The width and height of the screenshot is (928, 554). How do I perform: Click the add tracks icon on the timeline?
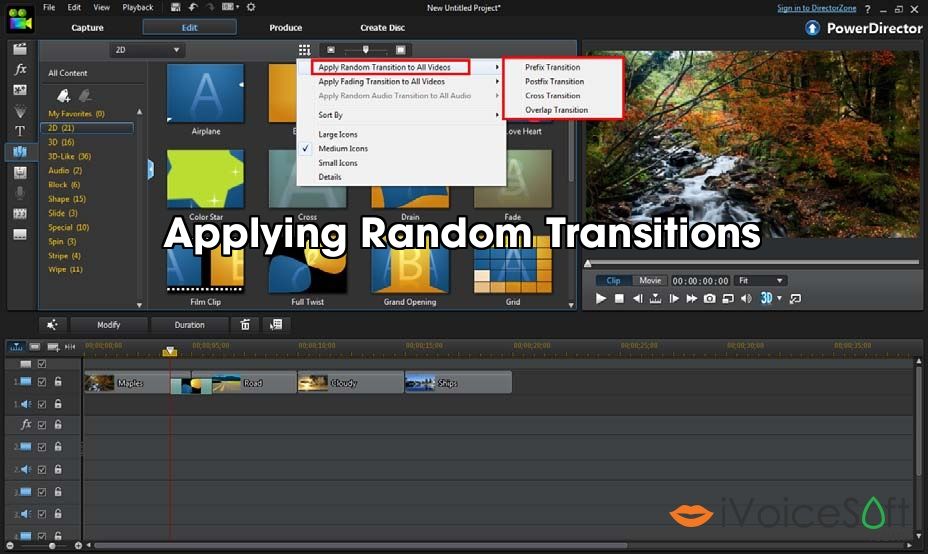click(x=53, y=346)
